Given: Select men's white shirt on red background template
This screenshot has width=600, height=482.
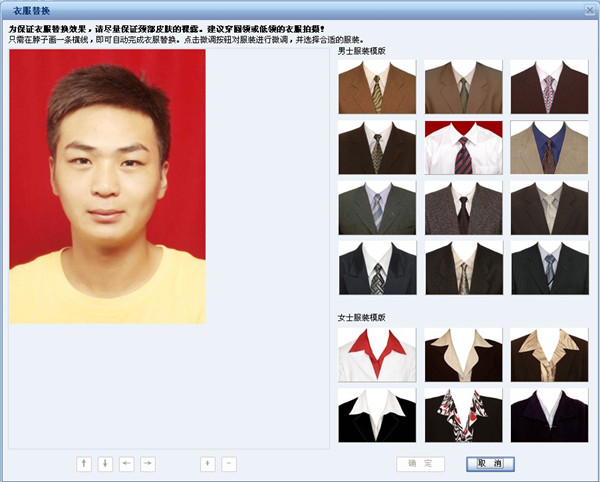Looking at the screenshot, I should (x=463, y=147).
